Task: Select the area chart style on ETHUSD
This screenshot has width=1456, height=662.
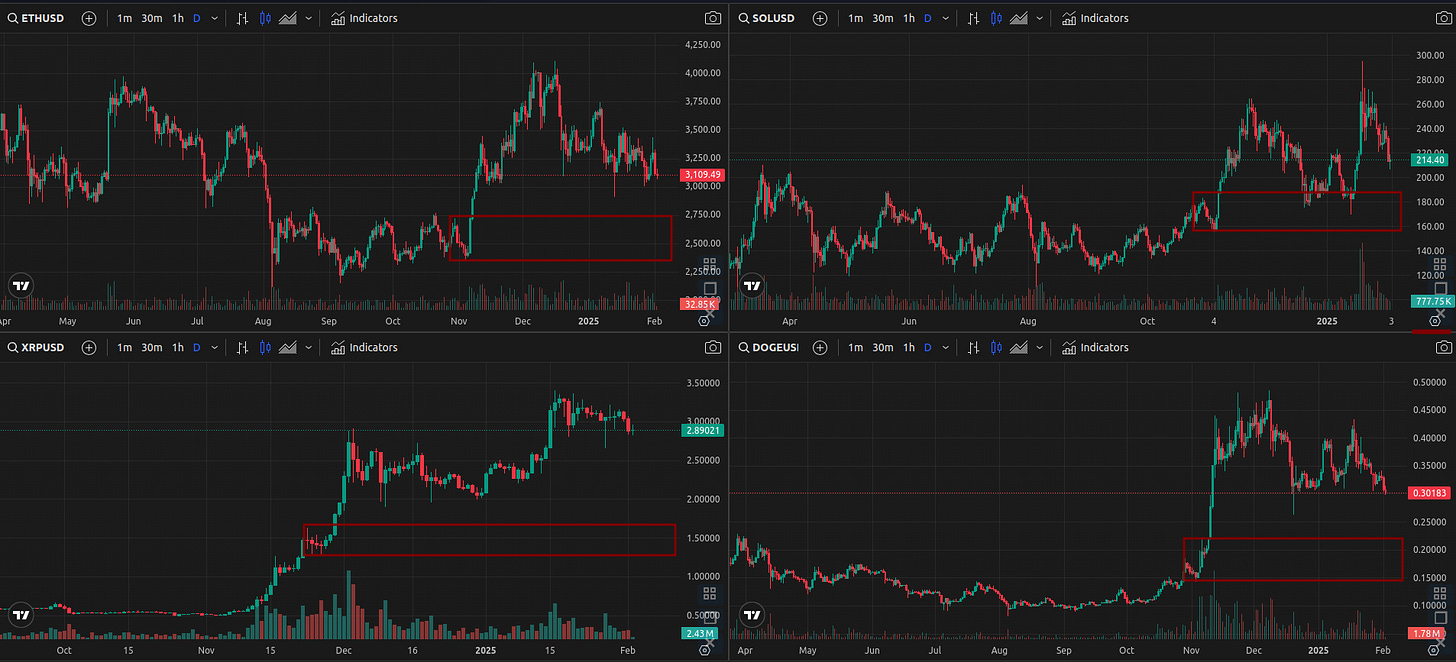Action: click(288, 18)
